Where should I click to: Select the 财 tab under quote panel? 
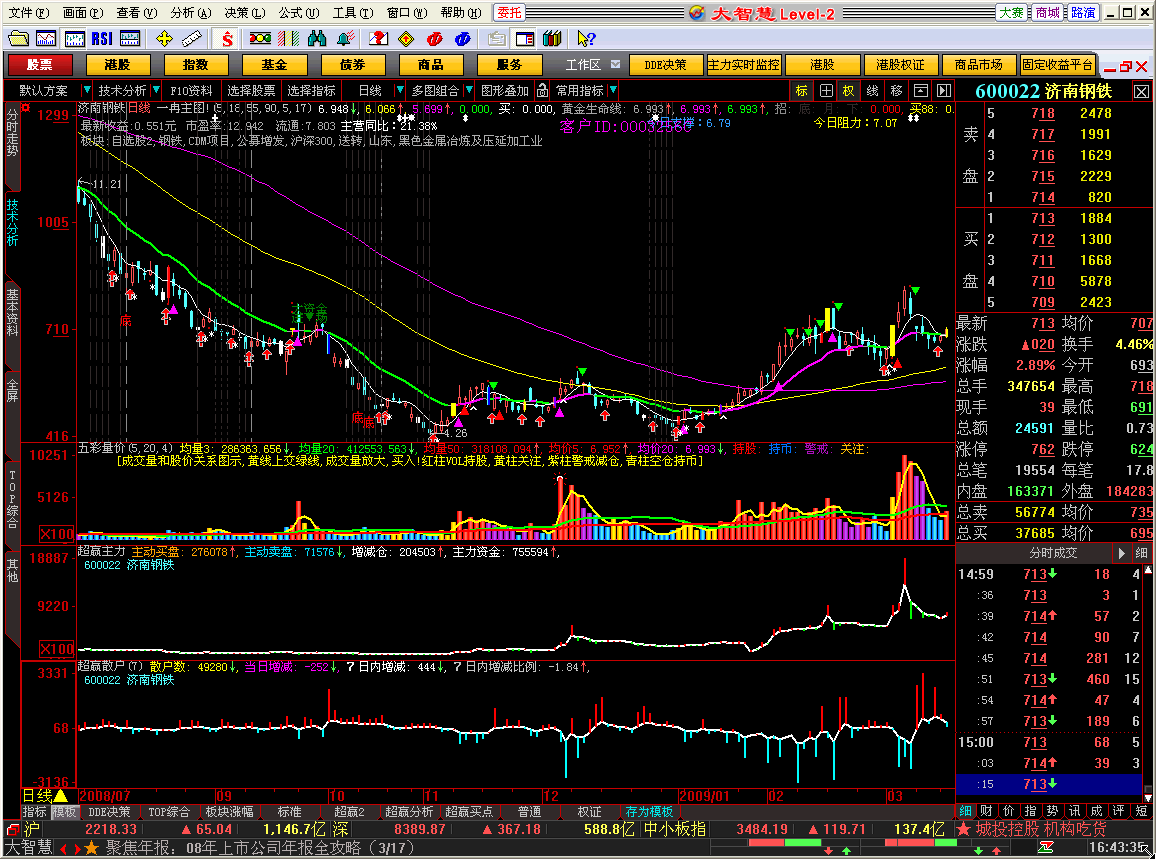click(986, 811)
